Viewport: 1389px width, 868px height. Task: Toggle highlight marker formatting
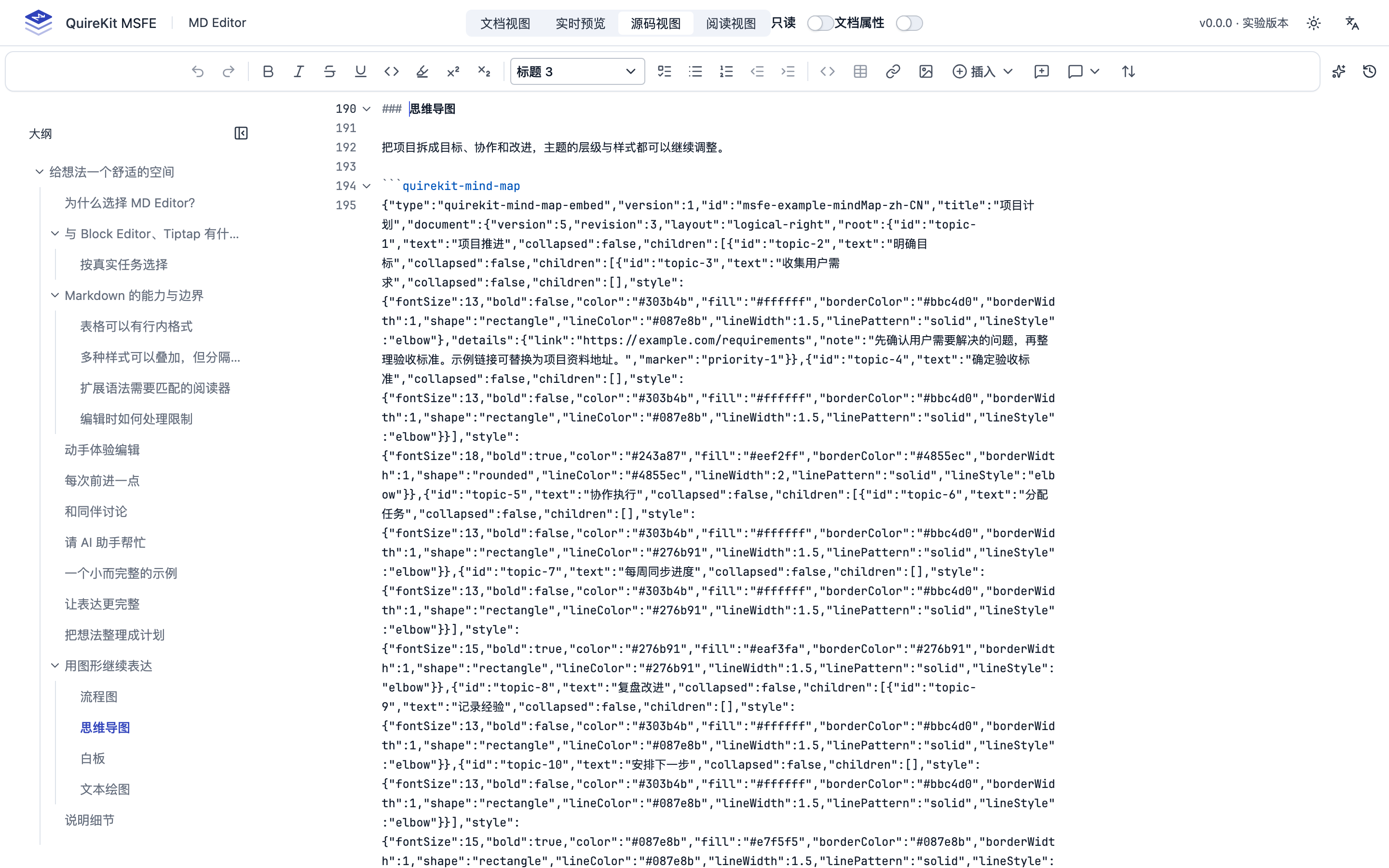coord(422,71)
